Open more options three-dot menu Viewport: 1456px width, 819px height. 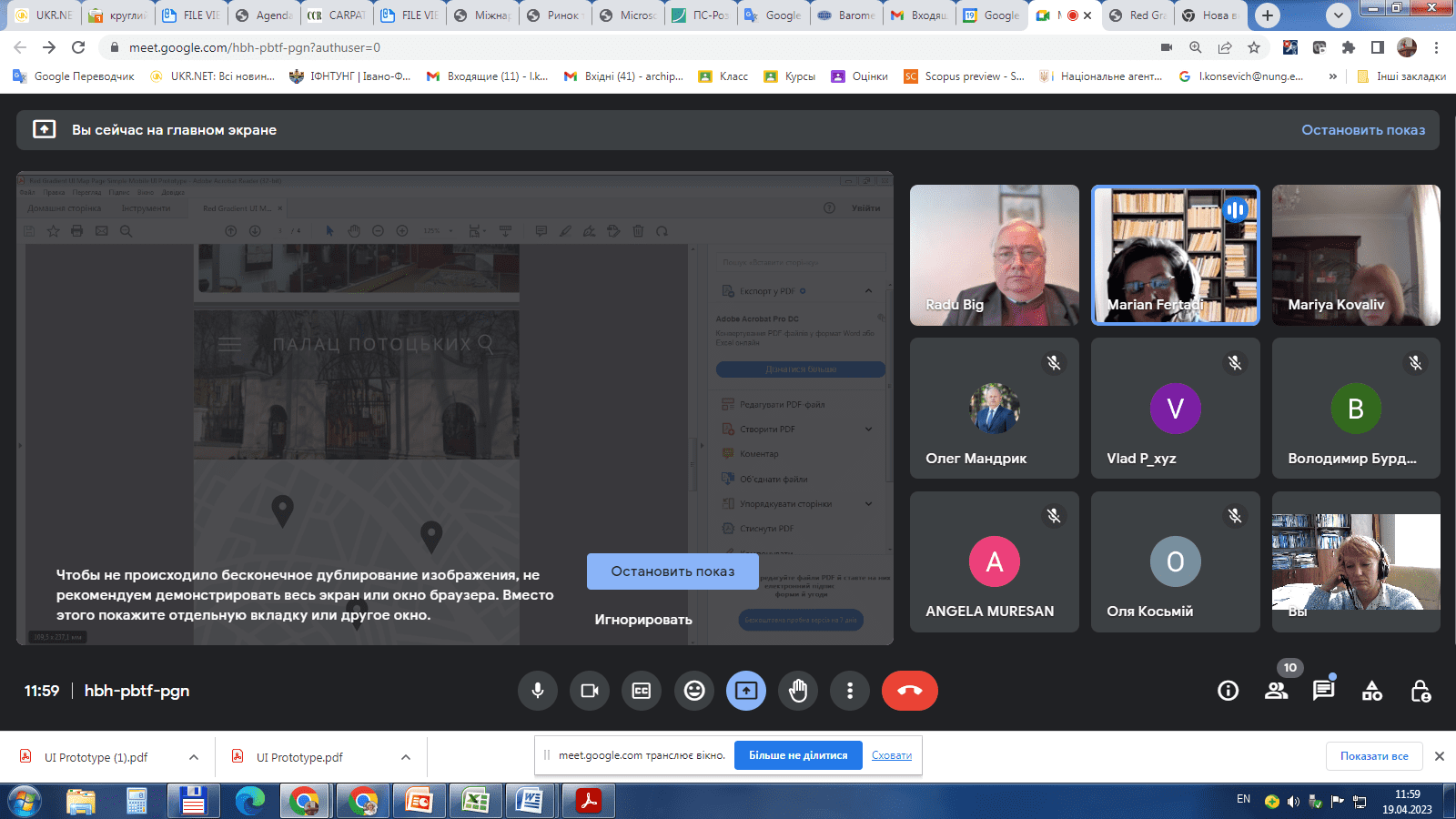pos(850,691)
